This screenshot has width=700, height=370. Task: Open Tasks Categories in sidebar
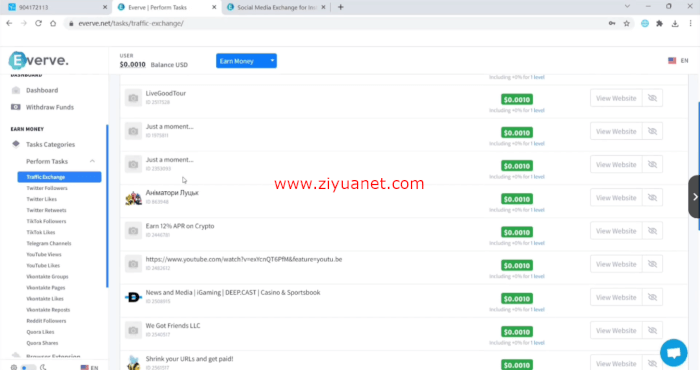[50, 144]
